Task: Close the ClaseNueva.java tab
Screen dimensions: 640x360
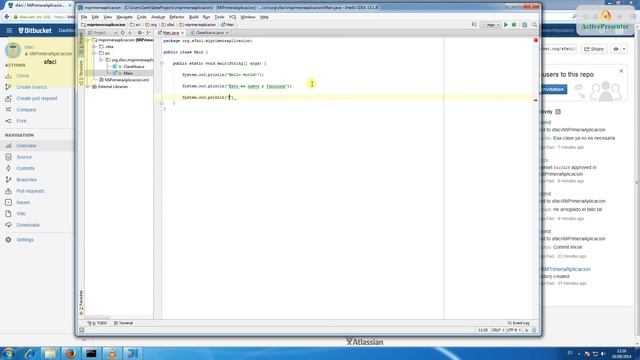Action: click(227, 33)
